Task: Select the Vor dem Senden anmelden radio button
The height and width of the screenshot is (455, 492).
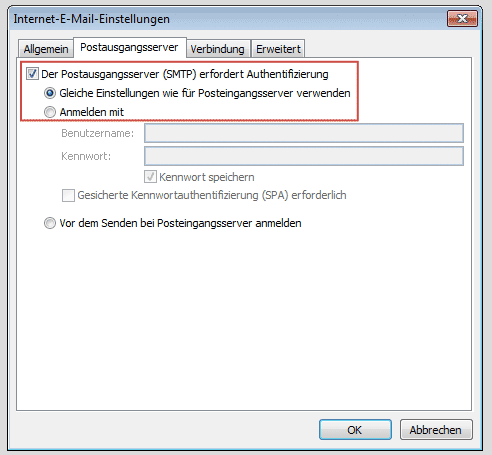Action: coord(50,223)
